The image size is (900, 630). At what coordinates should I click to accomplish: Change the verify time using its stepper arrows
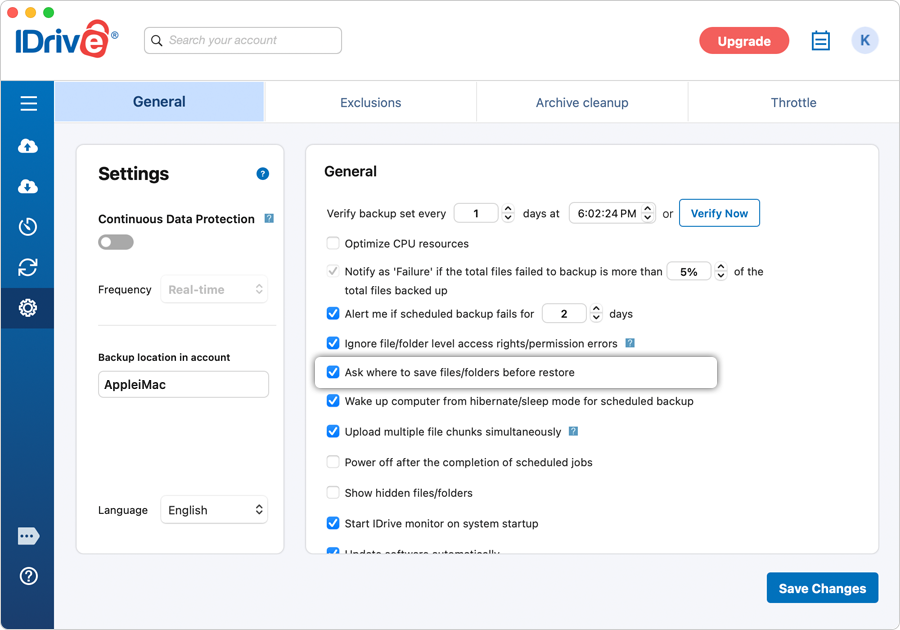tap(648, 212)
